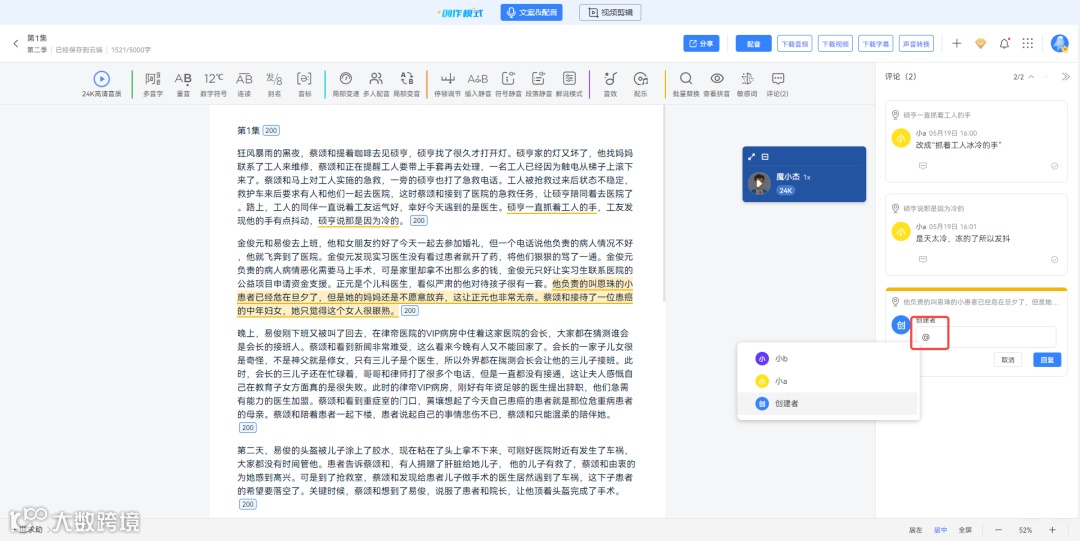The image size is (1080, 541).
Task: Expand the voice card with arrow icon
Action: click(751, 157)
